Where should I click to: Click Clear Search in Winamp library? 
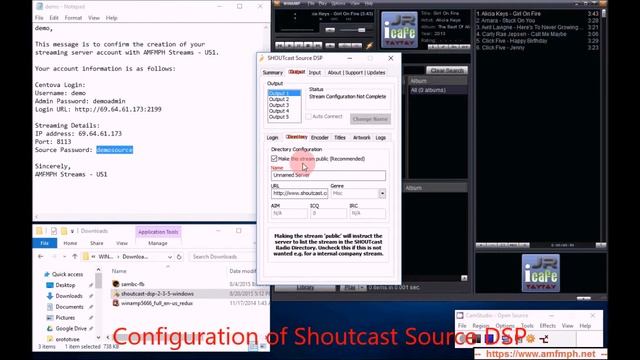click(447, 71)
